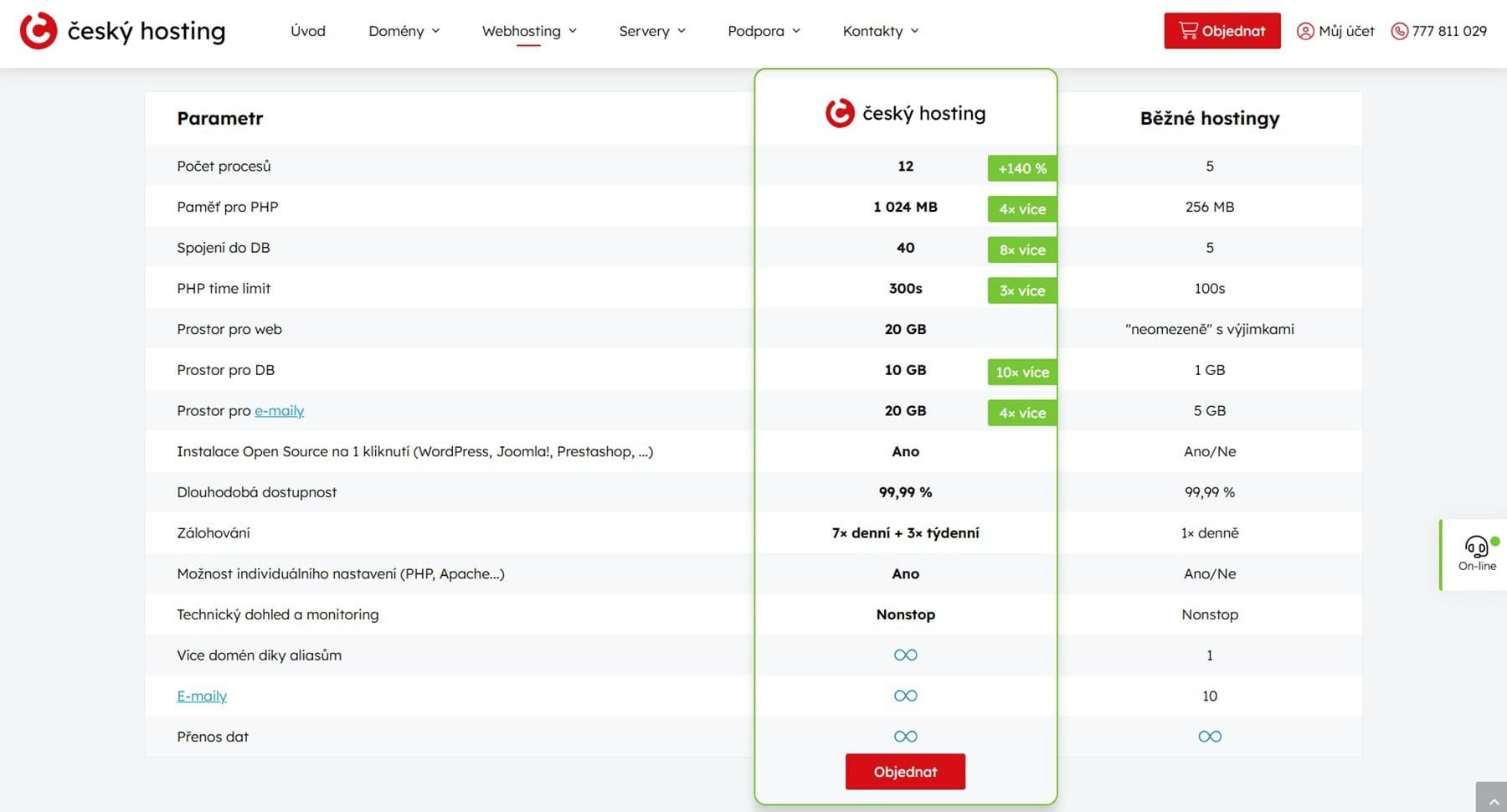Click the Možnost individuálního nastavení row label
This screenshot has height=812, width=1507.
click(341, 574)
